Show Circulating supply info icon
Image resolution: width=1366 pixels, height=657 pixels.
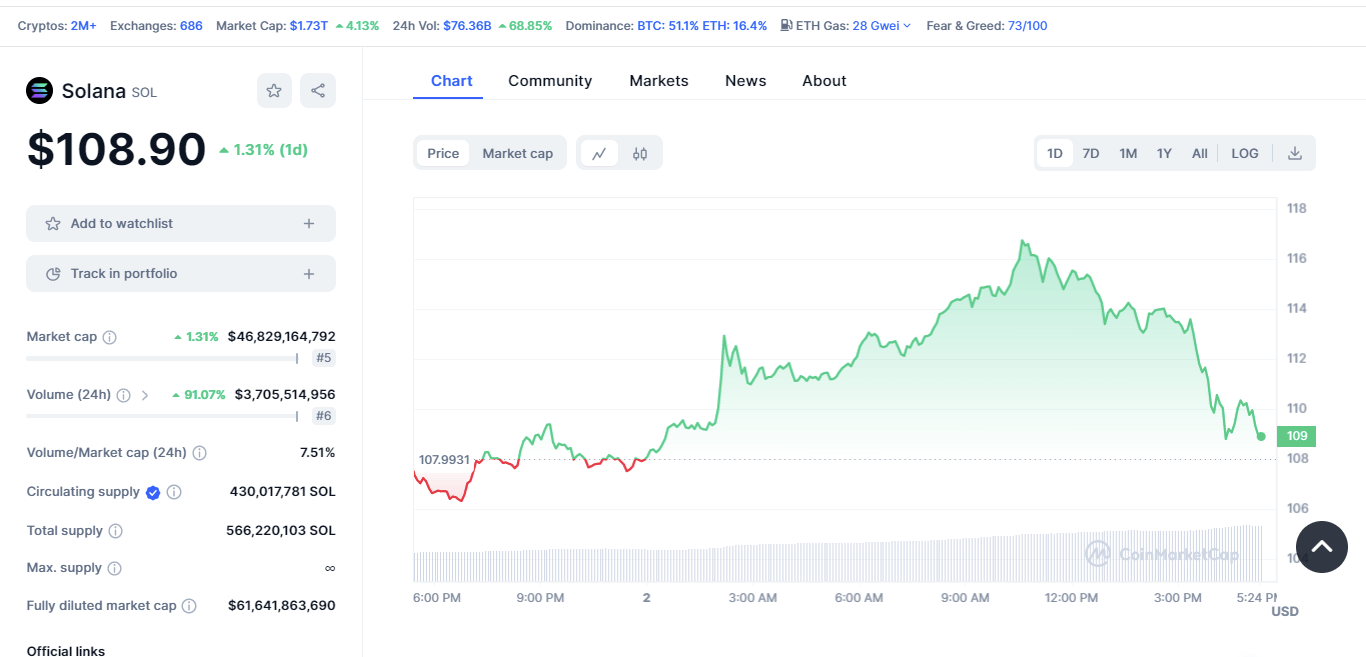click(x=174, y=492)
